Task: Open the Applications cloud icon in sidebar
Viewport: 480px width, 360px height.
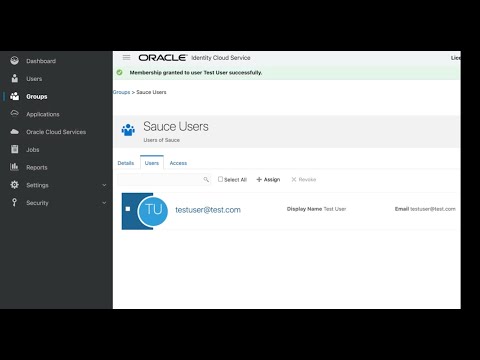Action: [14, 114]
